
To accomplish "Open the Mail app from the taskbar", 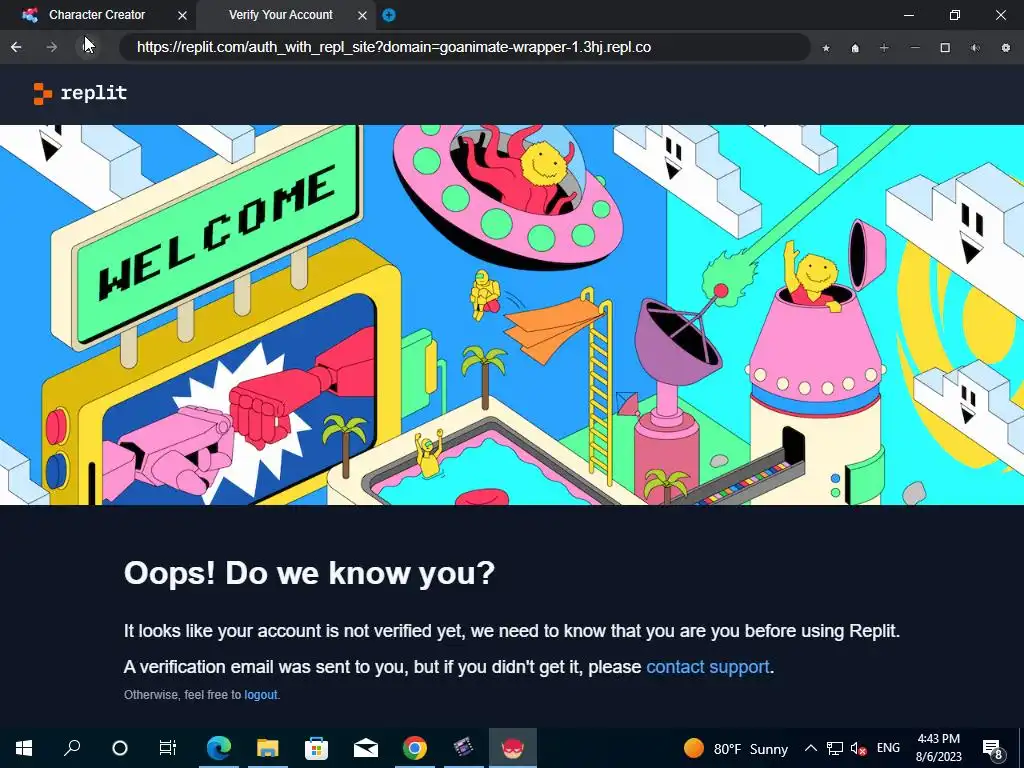I will (366, 748).
